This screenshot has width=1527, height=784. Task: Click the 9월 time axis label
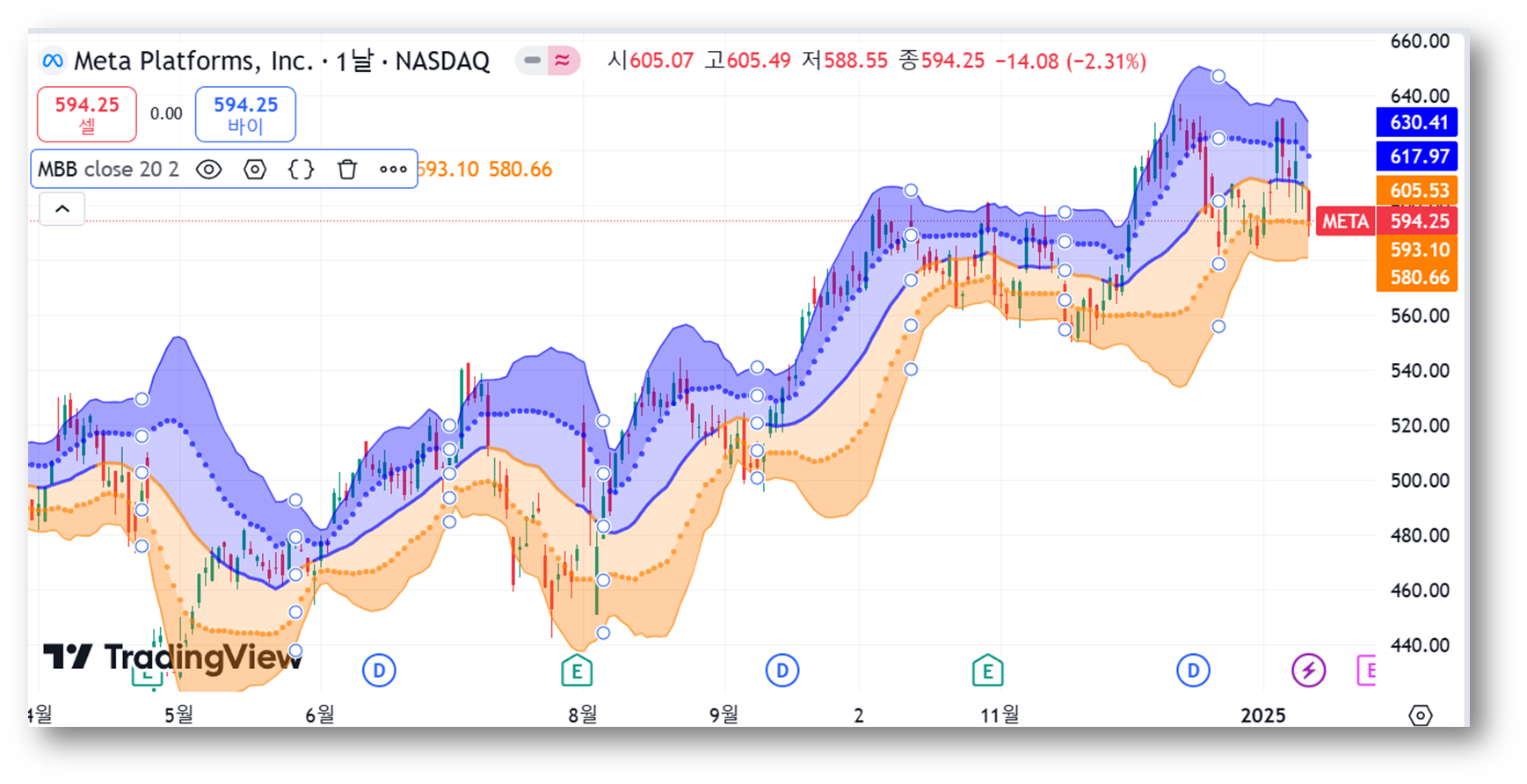click(x=724, y=715)
